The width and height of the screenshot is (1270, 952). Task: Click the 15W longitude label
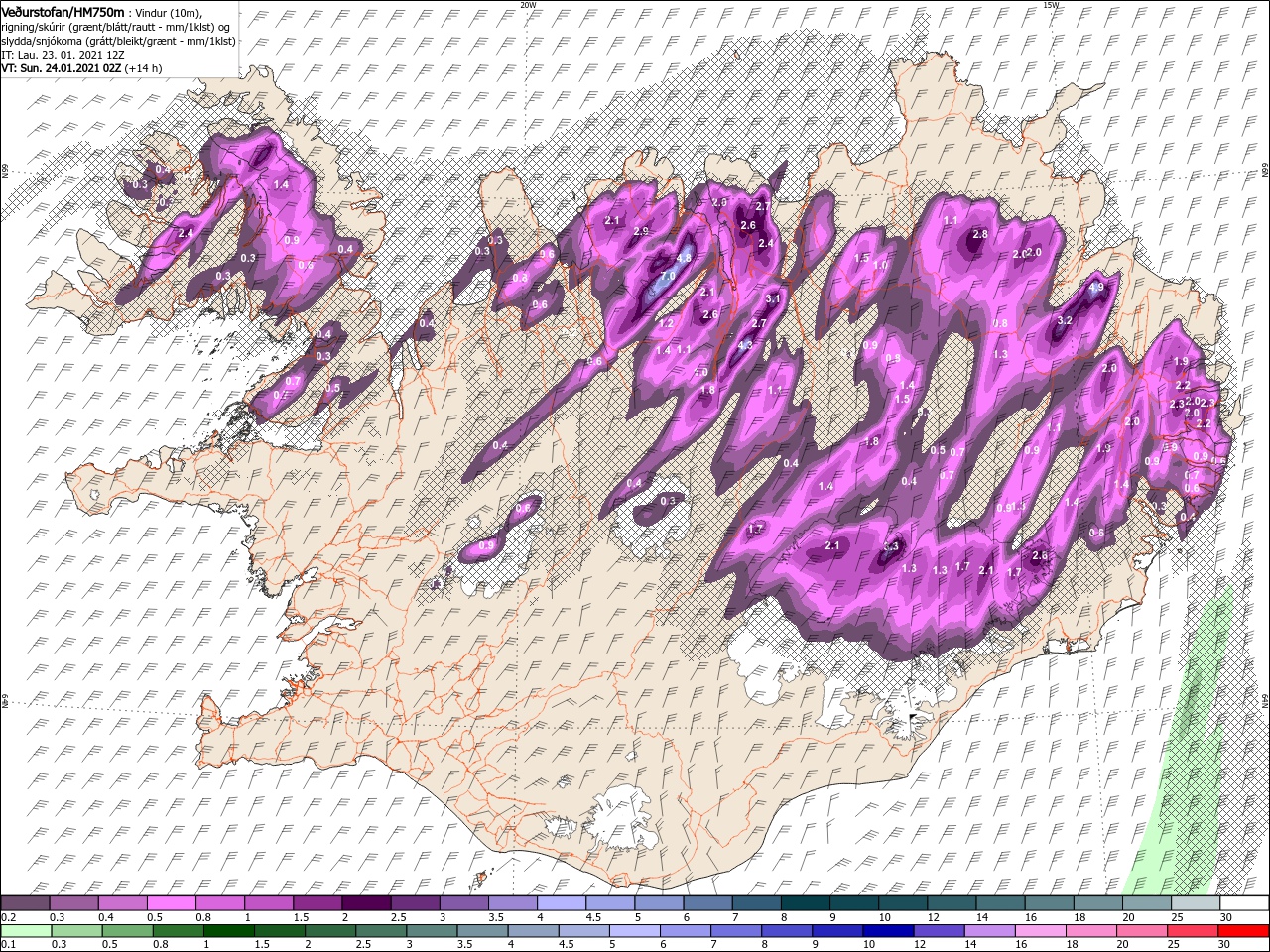point(1051,5)
